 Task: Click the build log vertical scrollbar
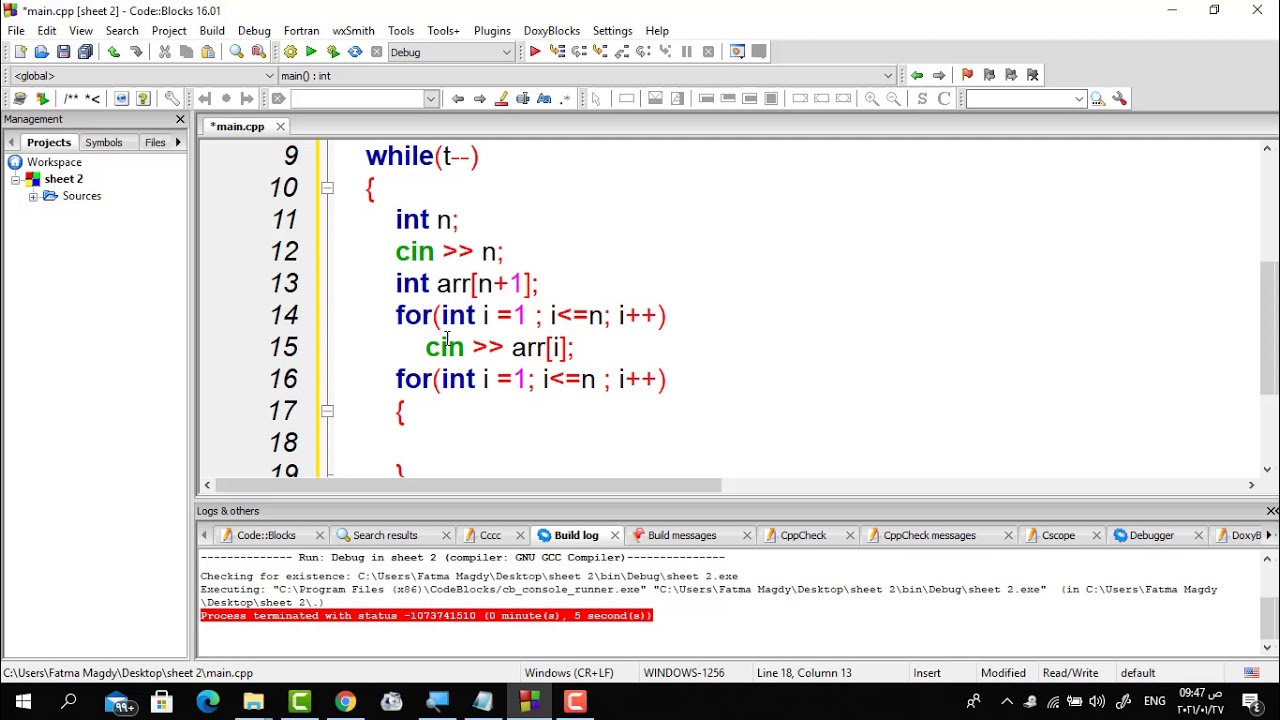click(x=1268, y=616)
